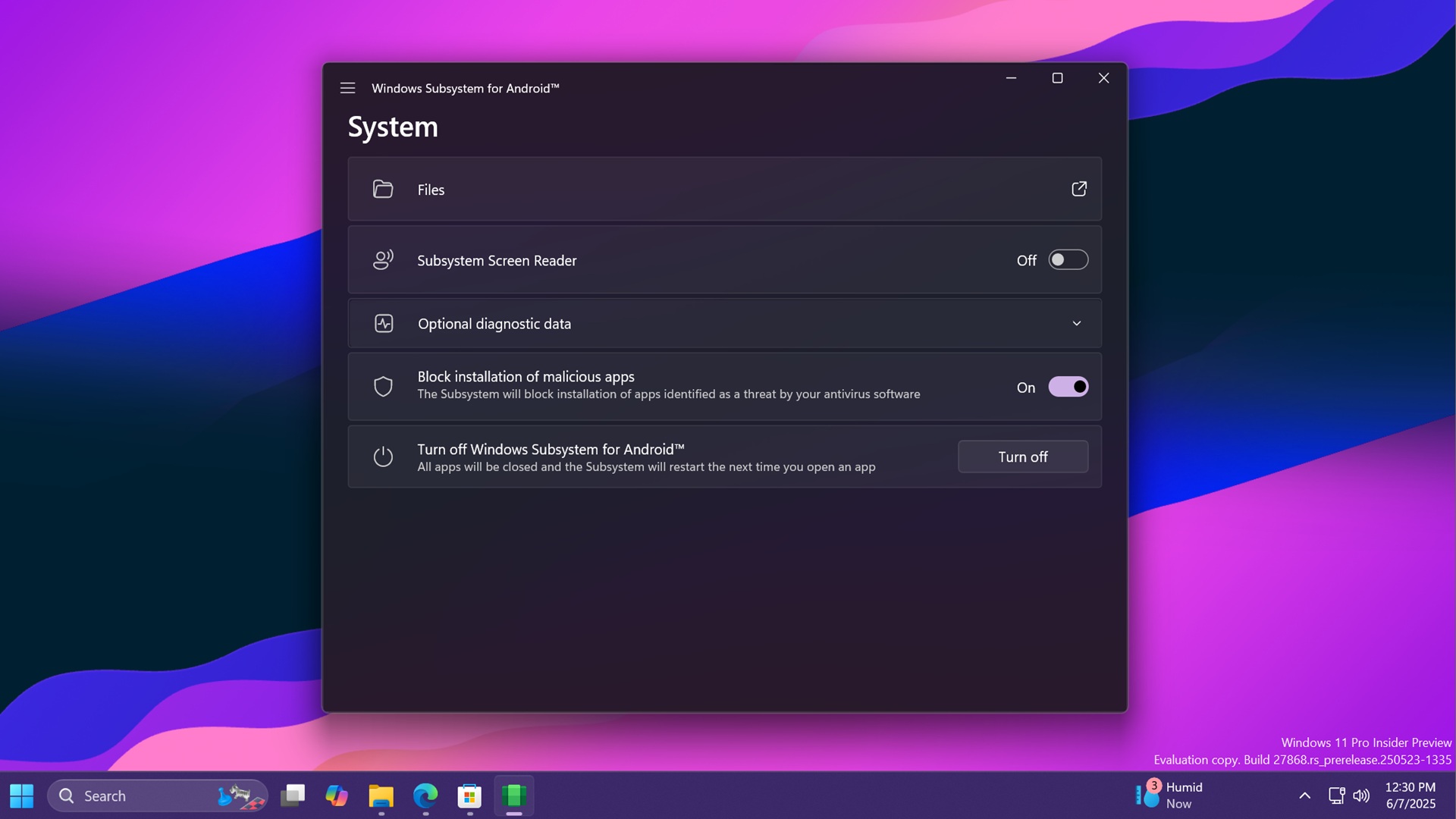1456x819 pixels.
Task: Launch Microsoft Store from the taskbar
Action: [470, 795]
